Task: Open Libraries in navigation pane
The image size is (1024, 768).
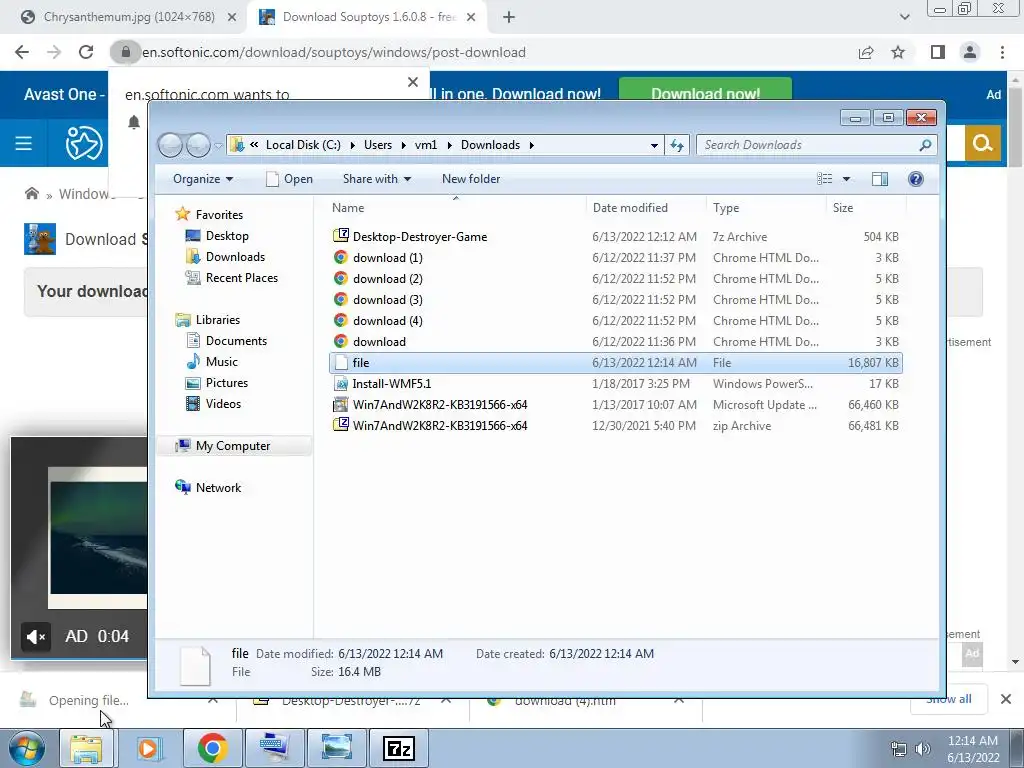Action: tap(217, 320)
